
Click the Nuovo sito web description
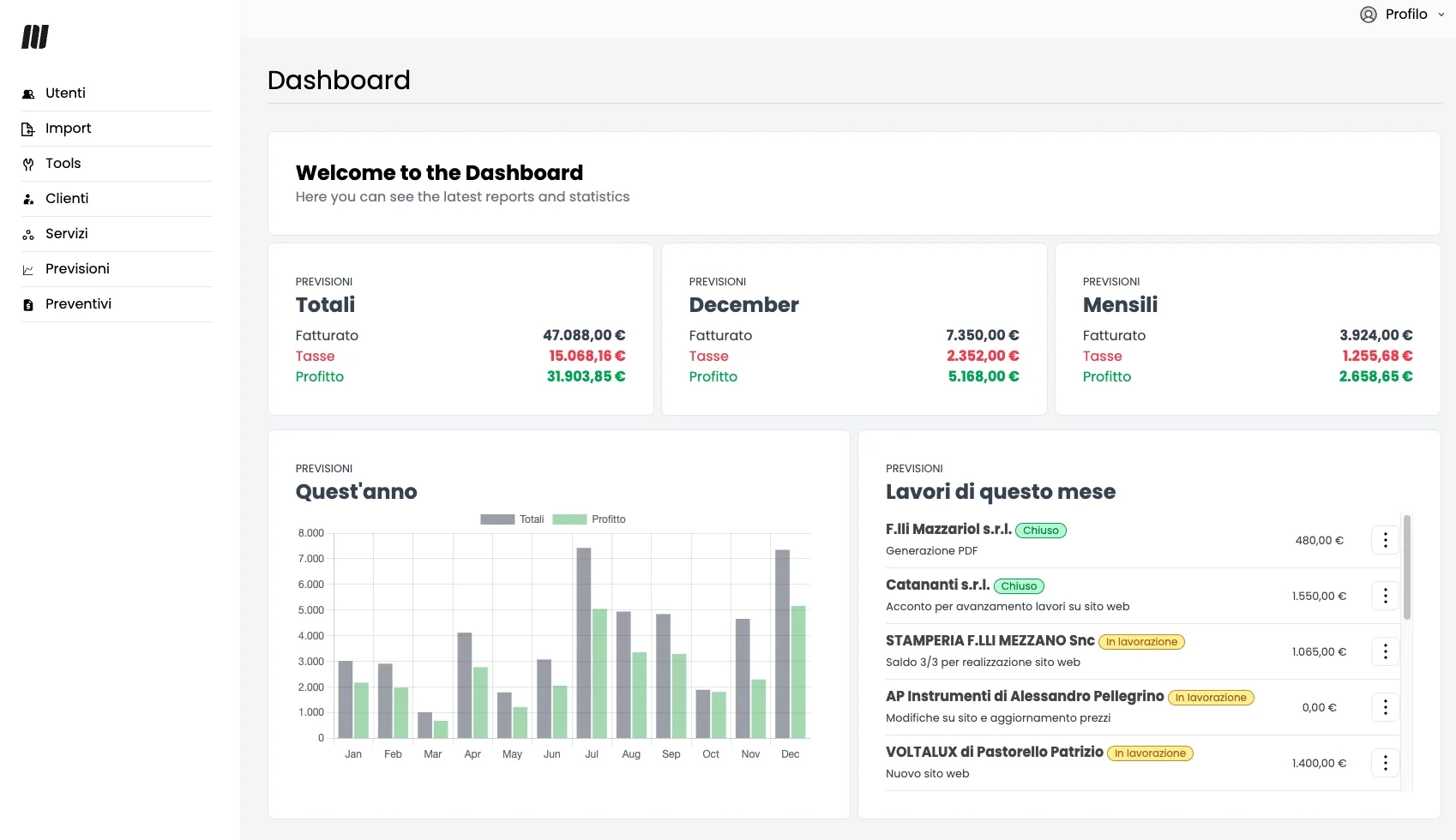928,774
